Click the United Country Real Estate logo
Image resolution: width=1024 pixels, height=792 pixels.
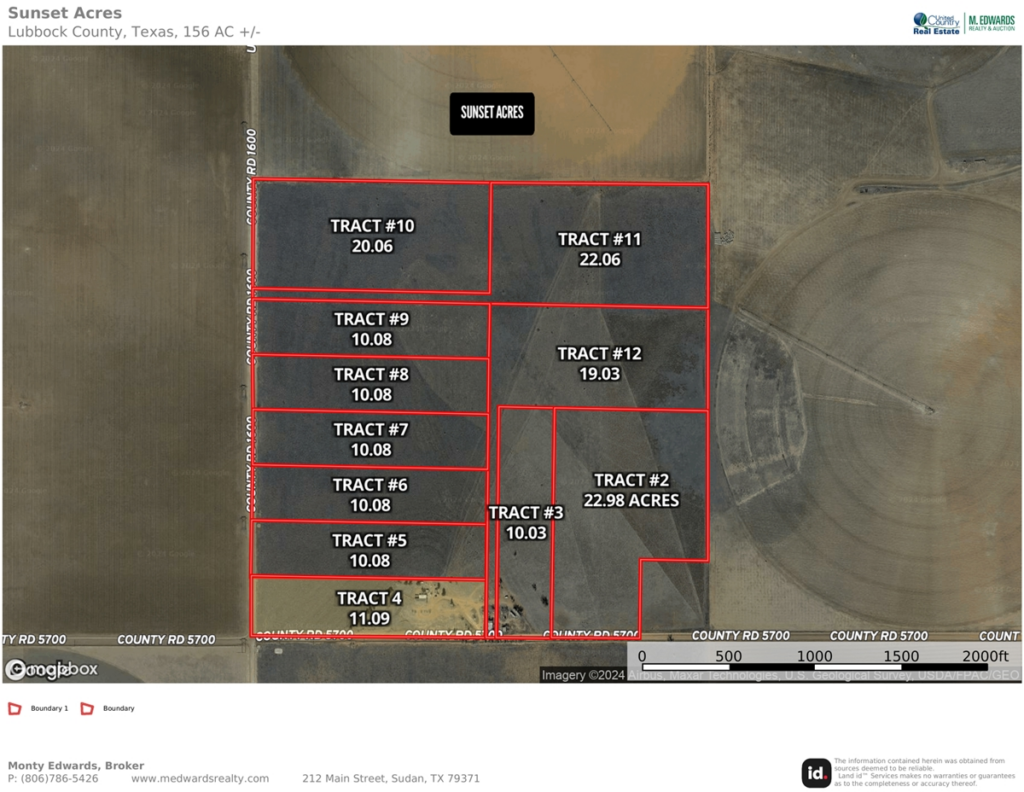(x=934, y=22)
